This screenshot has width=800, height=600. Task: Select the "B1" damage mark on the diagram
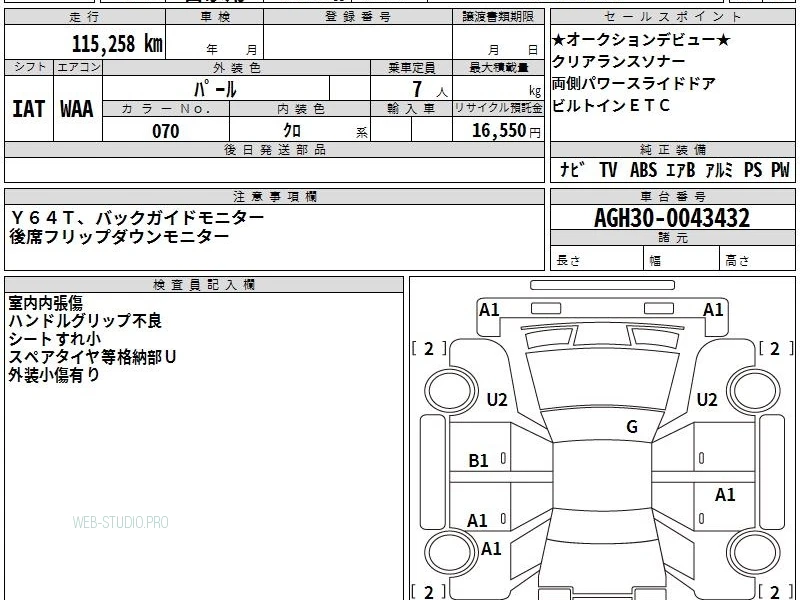point(479,461)
